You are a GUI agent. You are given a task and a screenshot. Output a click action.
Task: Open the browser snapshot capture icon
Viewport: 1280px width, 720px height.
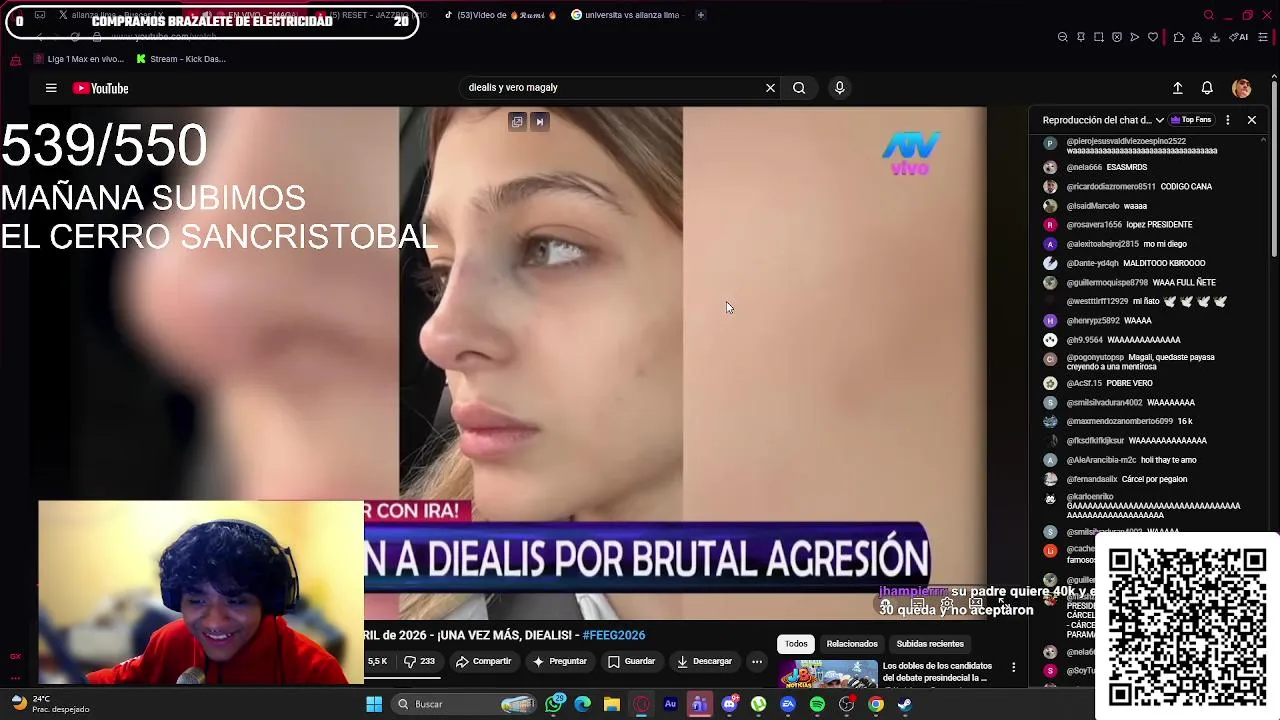(x=1099, y=37)
